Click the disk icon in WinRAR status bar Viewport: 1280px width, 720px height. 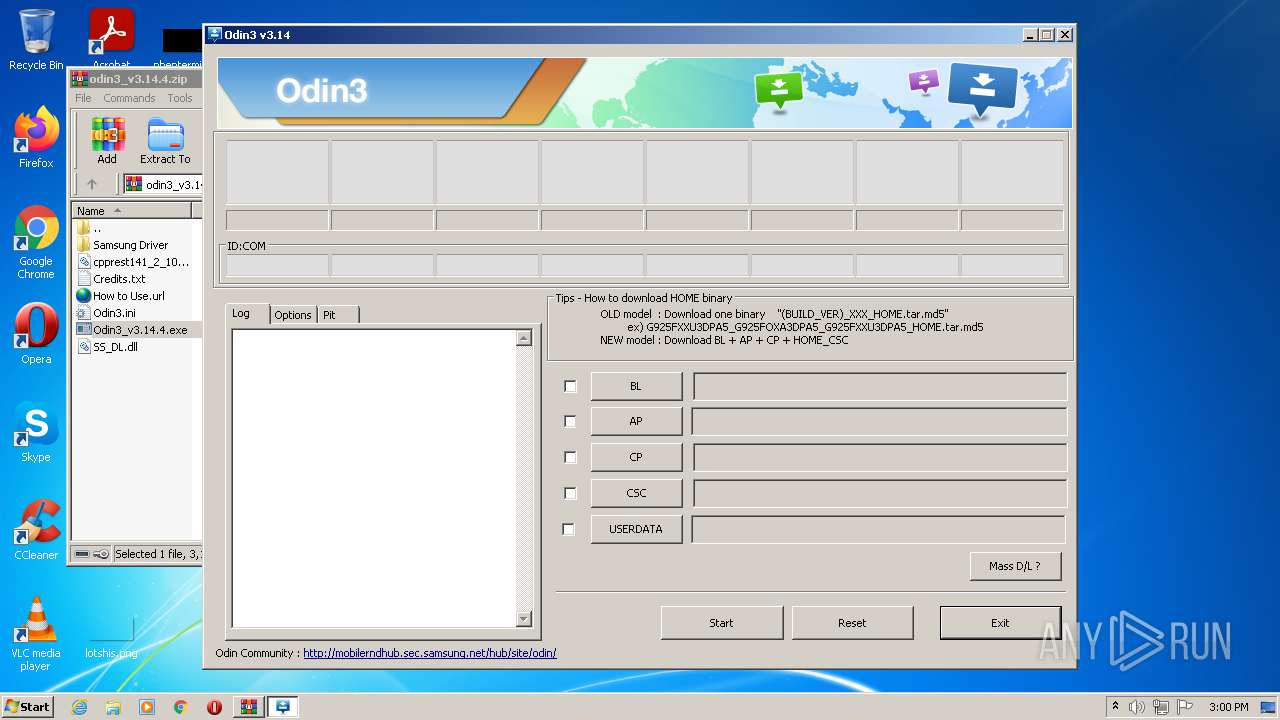(x=82, y=554)
